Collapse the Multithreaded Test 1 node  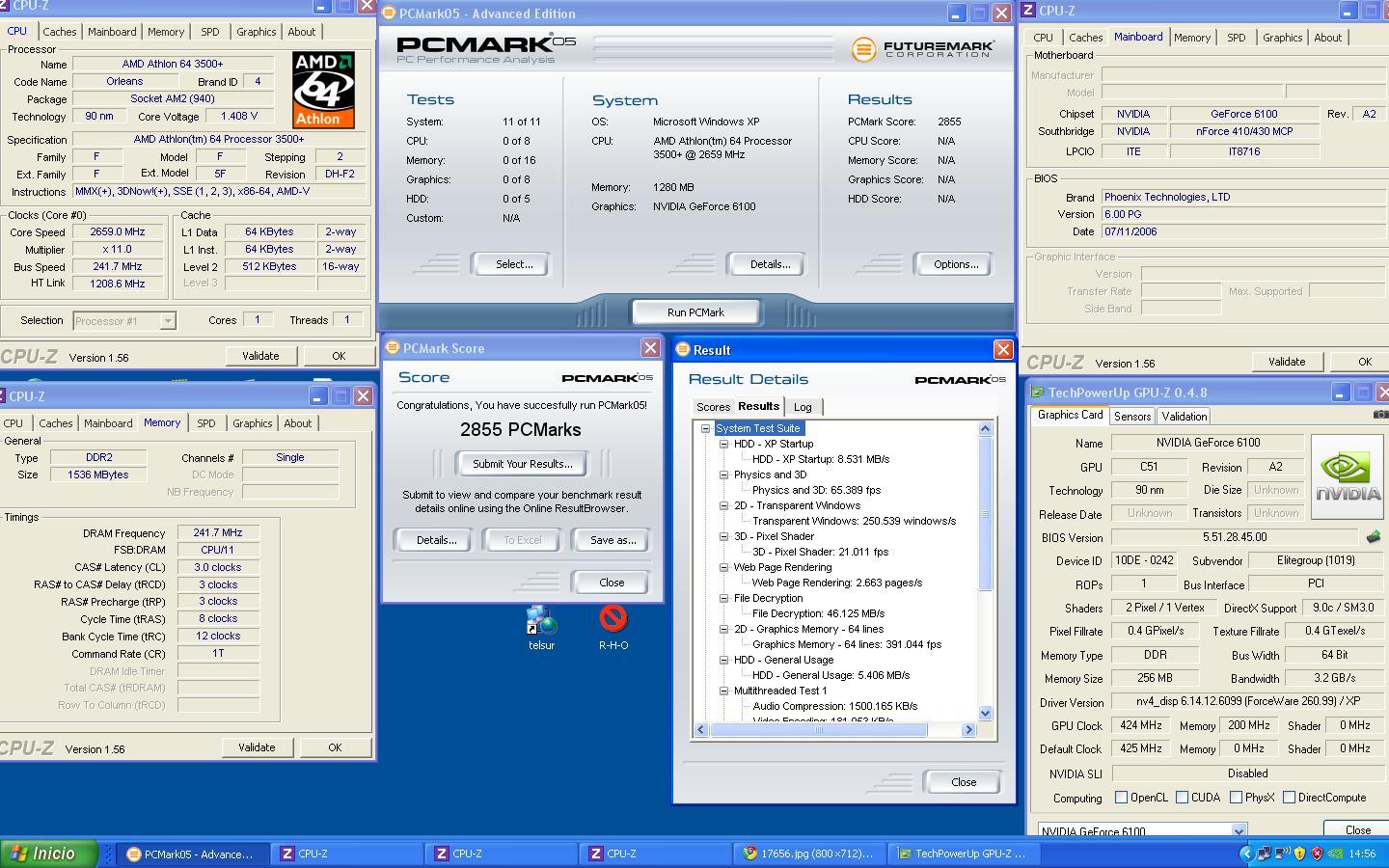(x=723, y=691)
